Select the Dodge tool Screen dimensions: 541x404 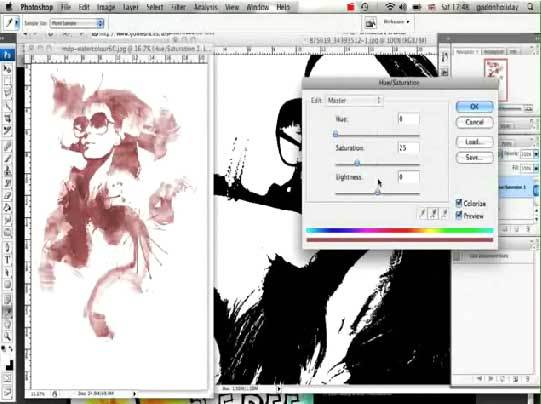[x=7, y=233]
